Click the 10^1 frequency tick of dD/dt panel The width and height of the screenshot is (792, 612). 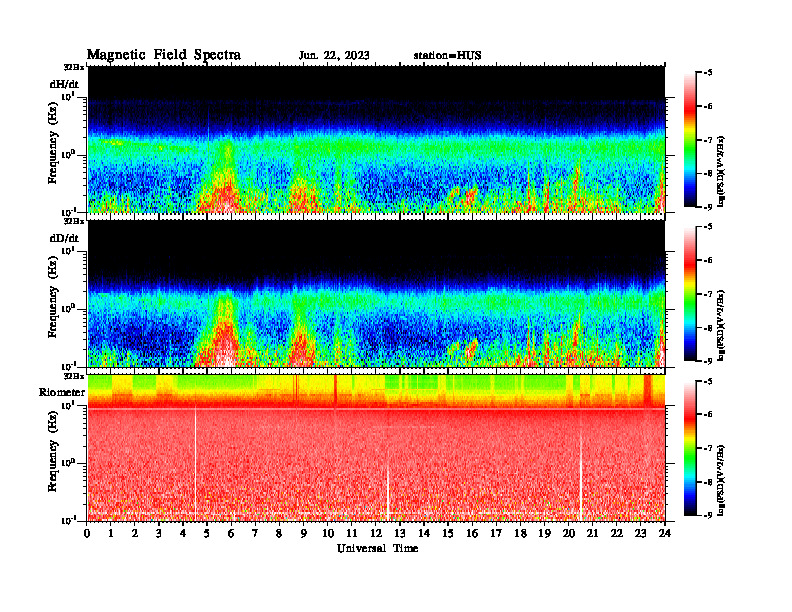tap(68, 250)
